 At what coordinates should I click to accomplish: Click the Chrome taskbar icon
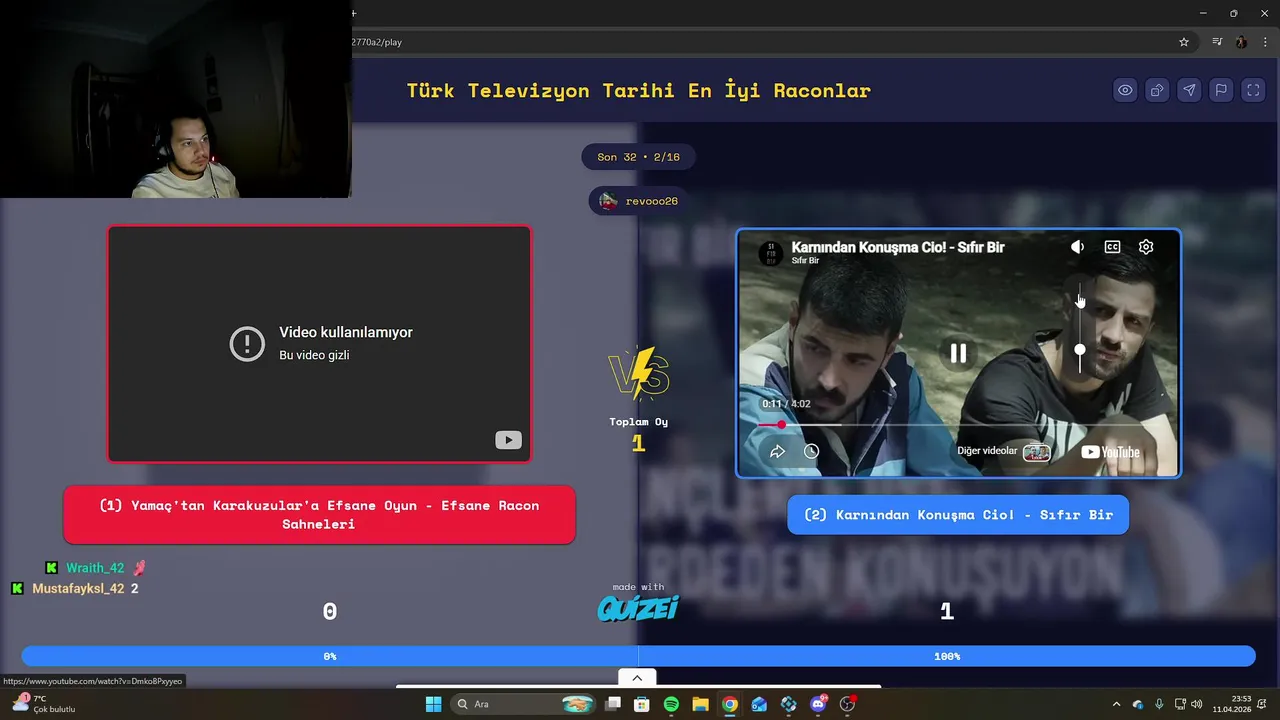(x=730, y=704)
